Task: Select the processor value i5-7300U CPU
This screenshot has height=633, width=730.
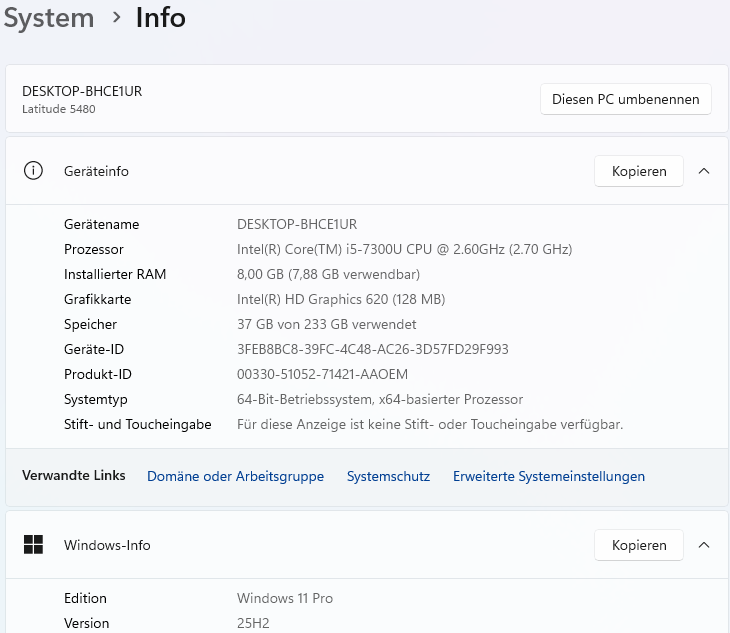Action: point(404,249)
